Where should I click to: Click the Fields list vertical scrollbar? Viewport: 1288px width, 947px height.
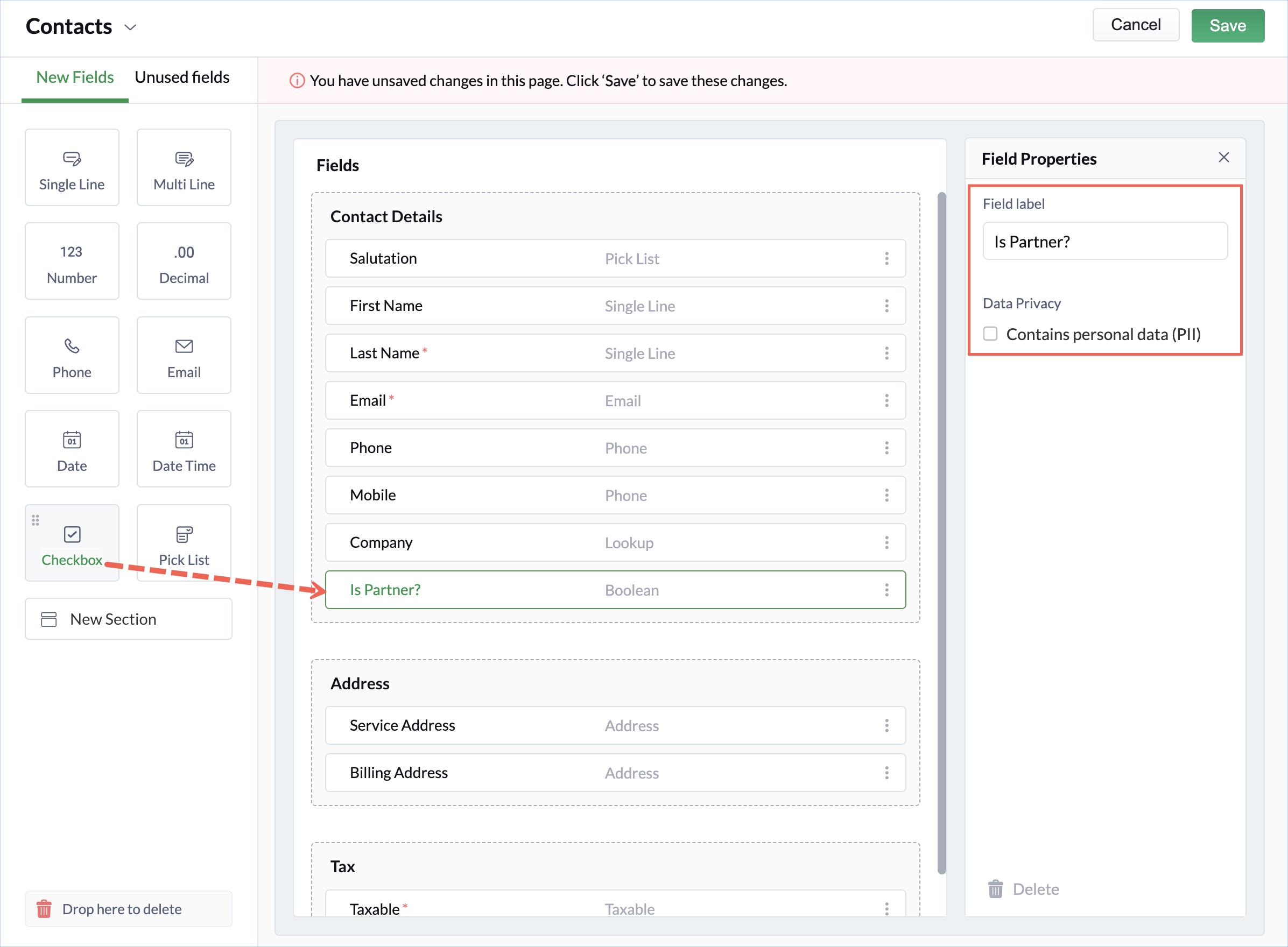941,533
